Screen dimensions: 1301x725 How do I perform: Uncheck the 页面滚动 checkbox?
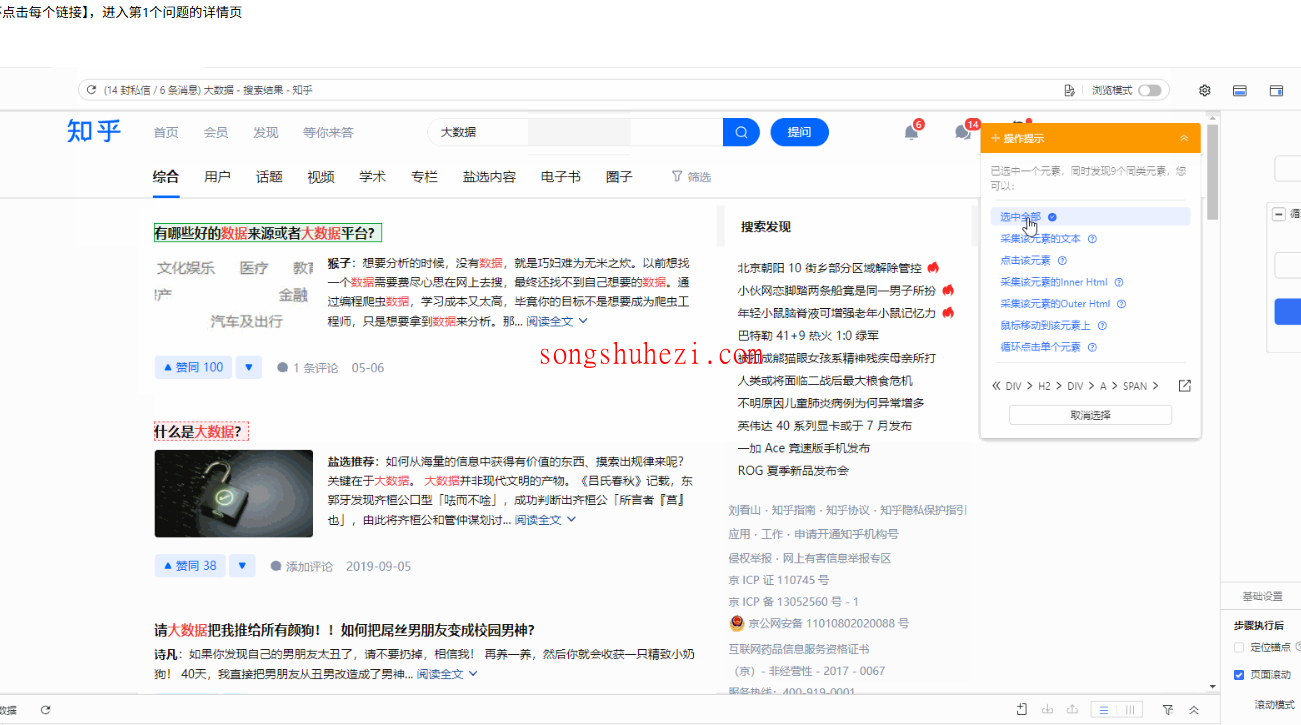click(x=1240, y=675)
